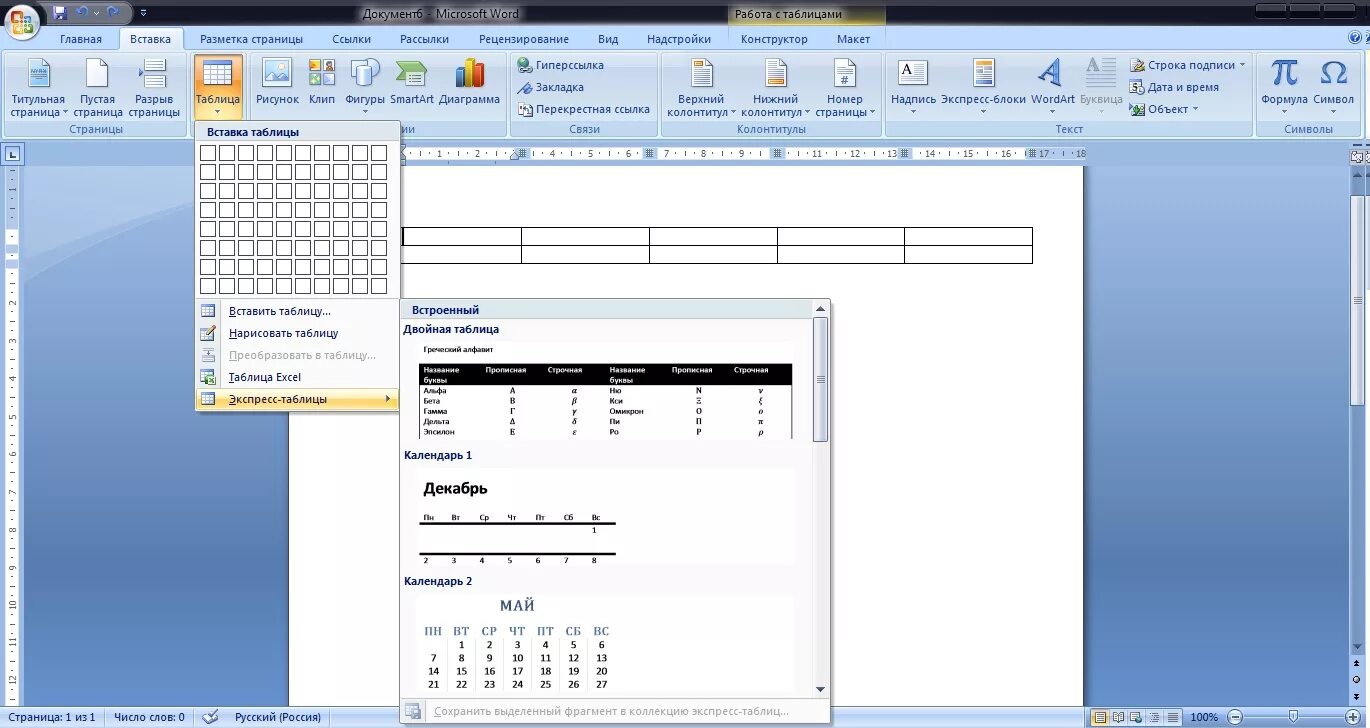Click the Число слов word count
Image resolution: width=1370 pixels, height=728 pixels.
click(149, 717)
